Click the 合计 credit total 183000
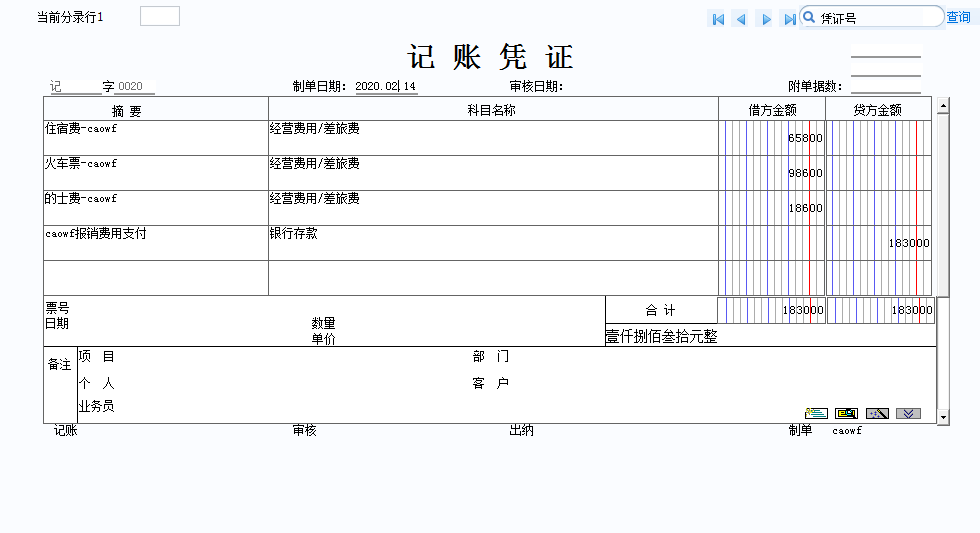Image resolution: width=980 pixels, height=533 pixels. 912,310
